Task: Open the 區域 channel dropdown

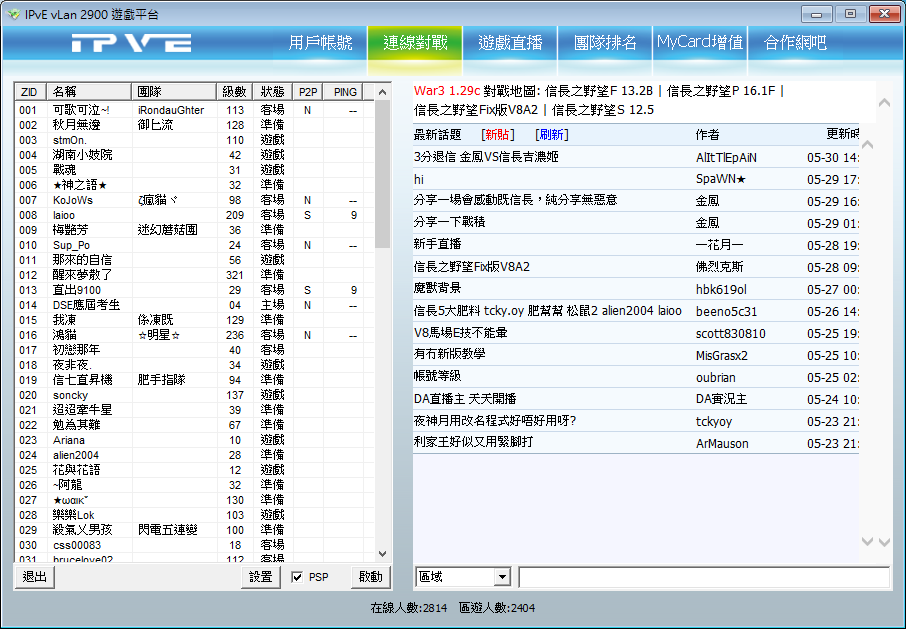Action: tap(464, 577)
